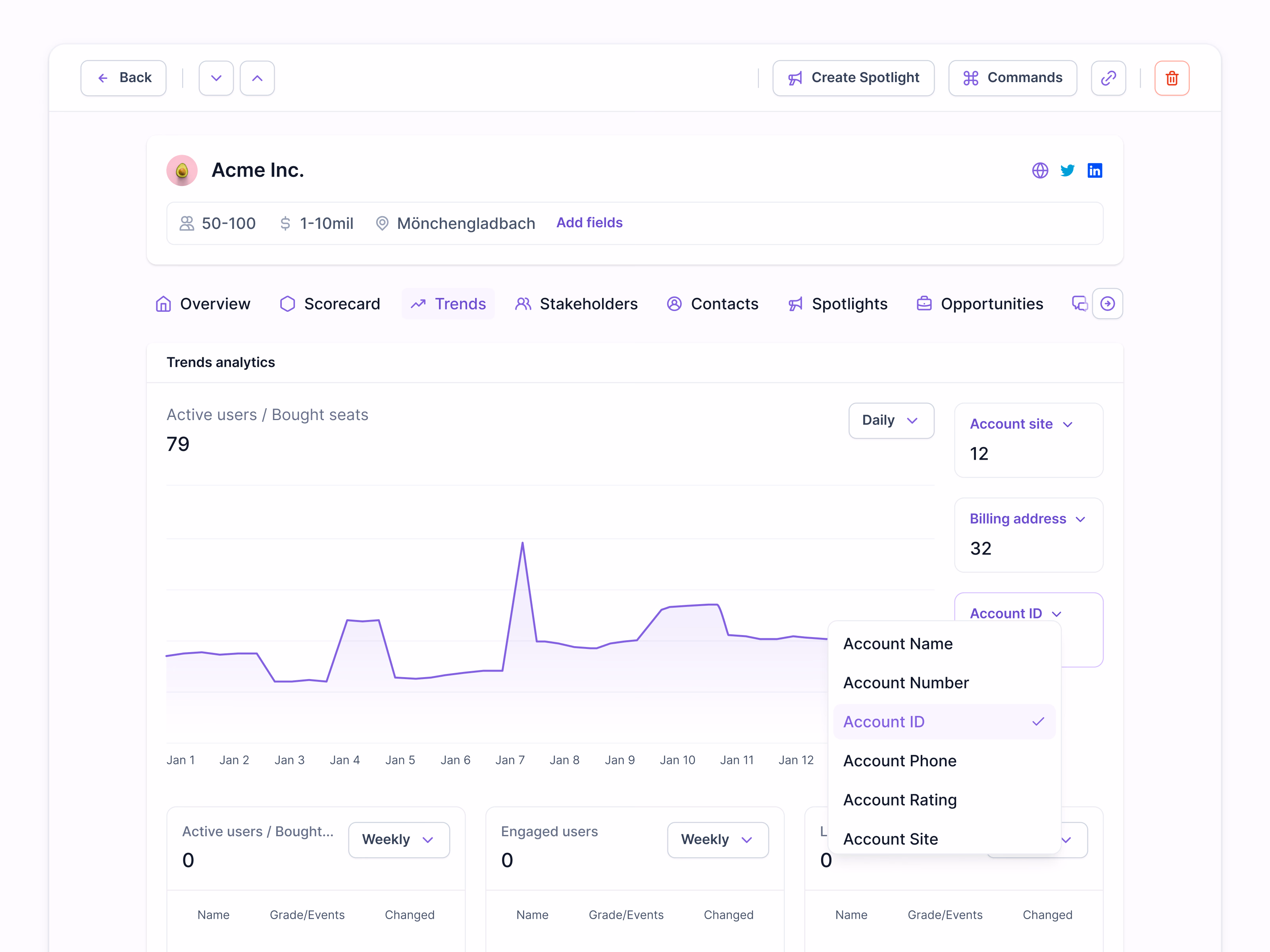Open the Stakeholders tab

point(576,303)
